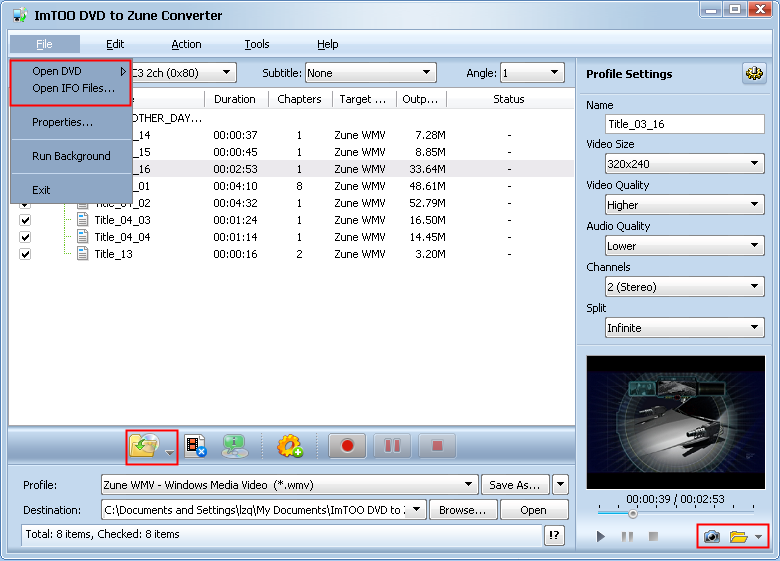The height and width of the screenshot is (561, 780).
Task: Open the Edit menu
Action: pos(115,44)
